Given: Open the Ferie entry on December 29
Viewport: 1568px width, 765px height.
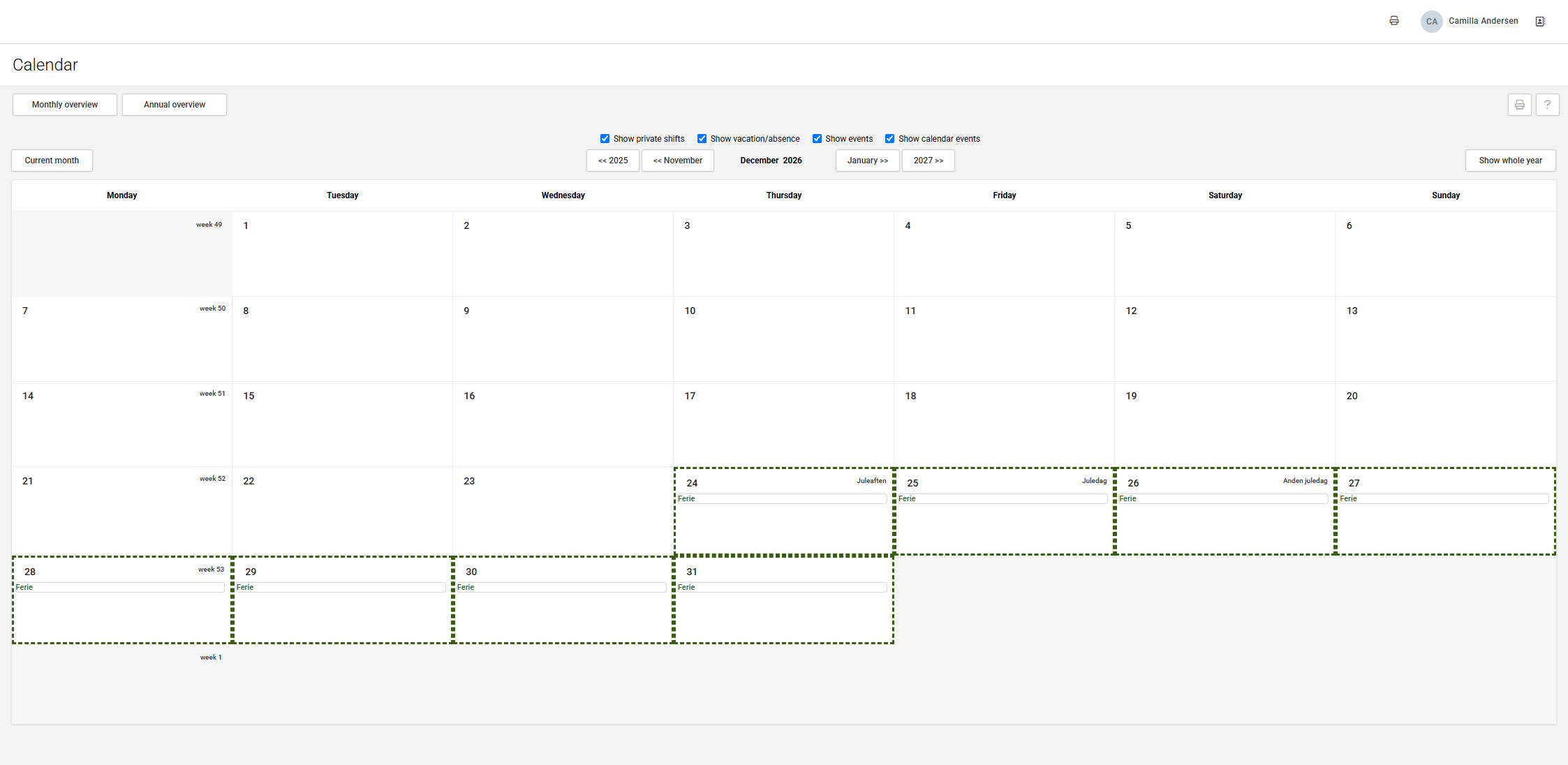Looking at the screenshot, I should [x=341, y=587].
